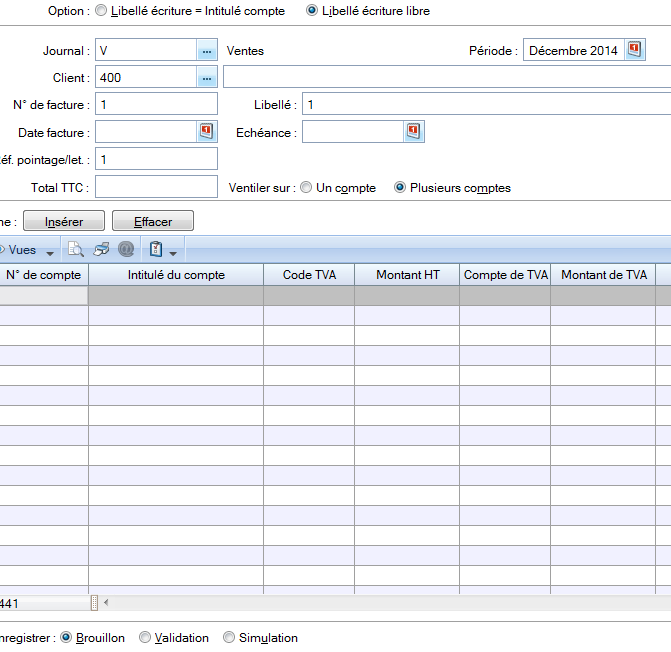The image size is (671, 652).
Task: Open the Vues dropdown menu
Action: pyautogui.click(x=28, y=250)
